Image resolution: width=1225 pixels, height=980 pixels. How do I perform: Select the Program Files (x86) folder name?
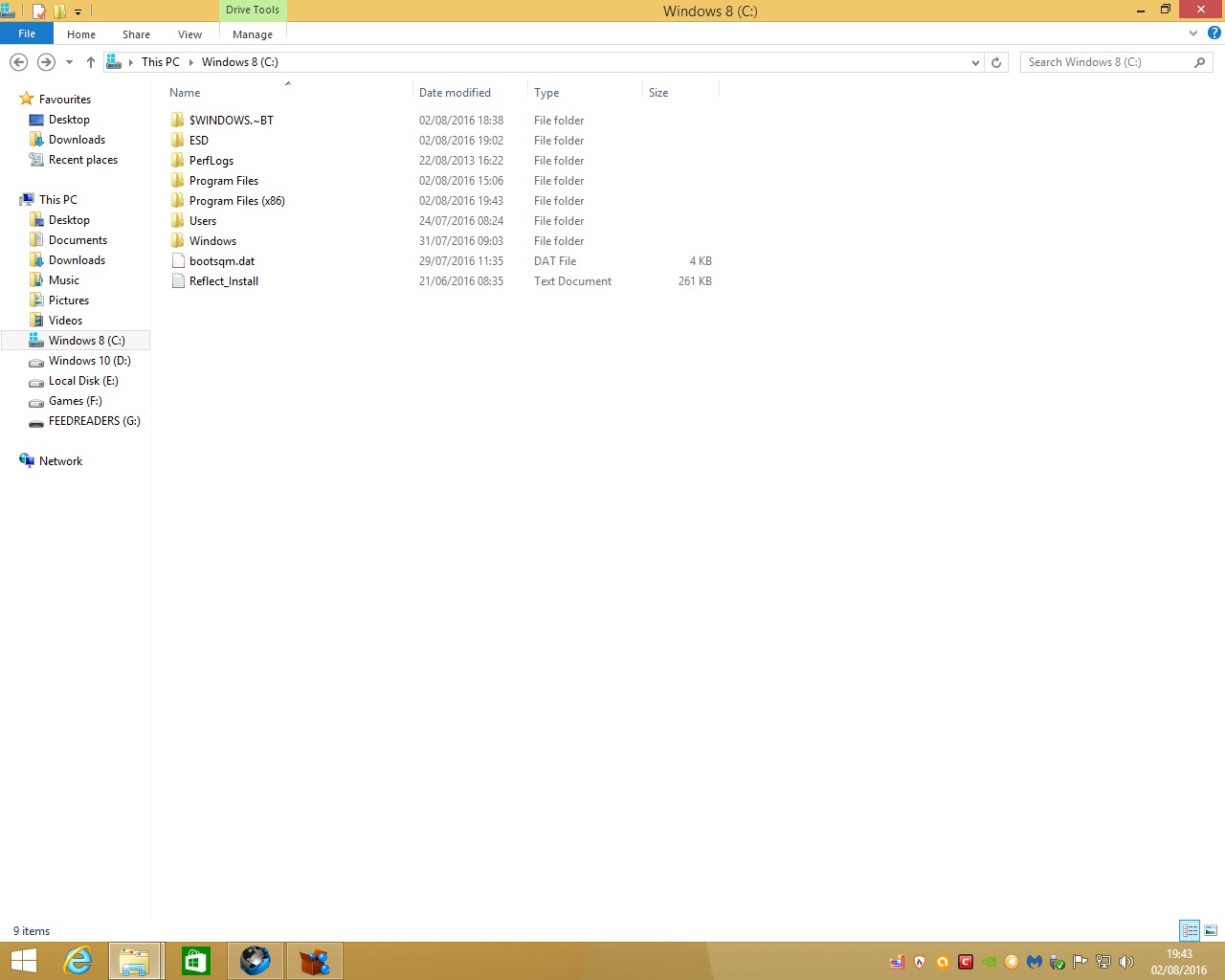coord(237,201)
